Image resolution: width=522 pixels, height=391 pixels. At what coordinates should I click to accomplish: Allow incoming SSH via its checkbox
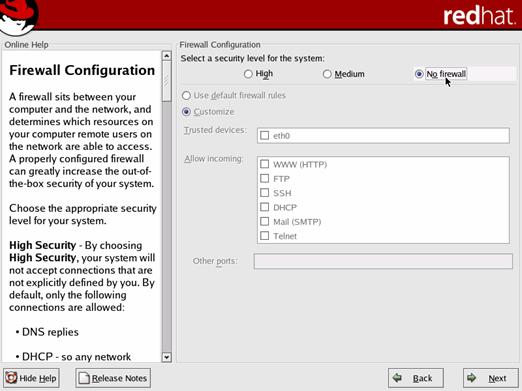coord(264,193)
